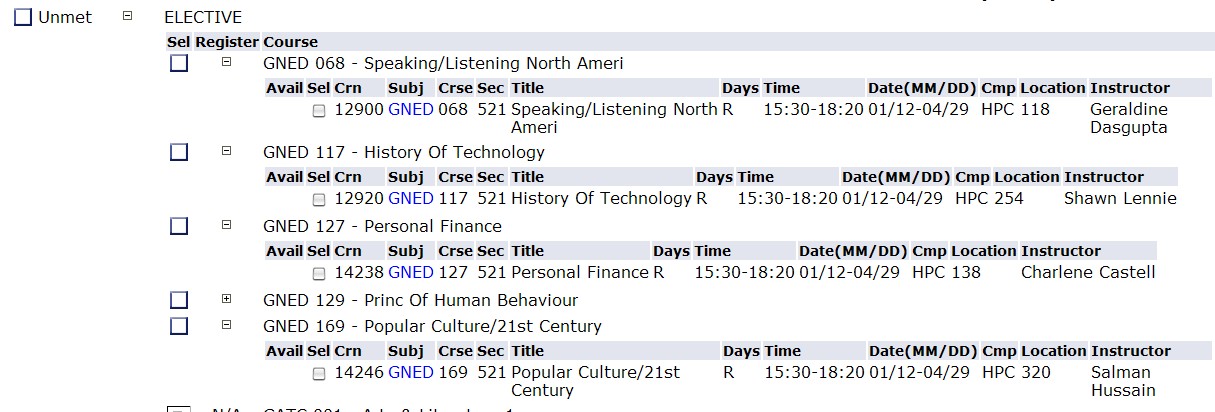Open GNED link for Popular Culture 169
The width and height of the screenshot is (1215, 412).
411,372
